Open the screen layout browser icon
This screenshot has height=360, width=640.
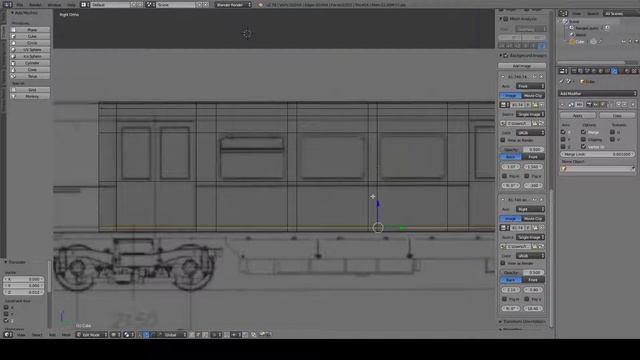(x=85, y=4)
